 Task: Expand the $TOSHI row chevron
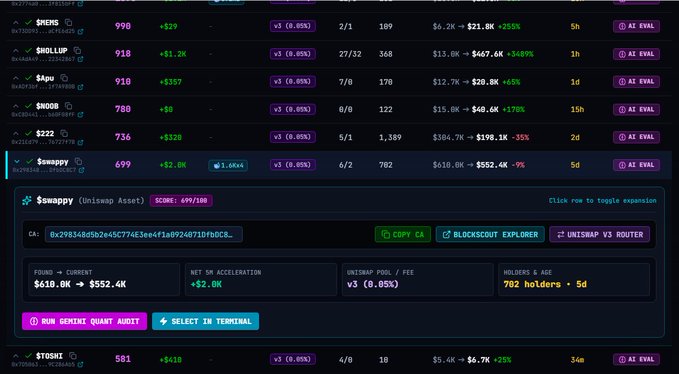16,356
